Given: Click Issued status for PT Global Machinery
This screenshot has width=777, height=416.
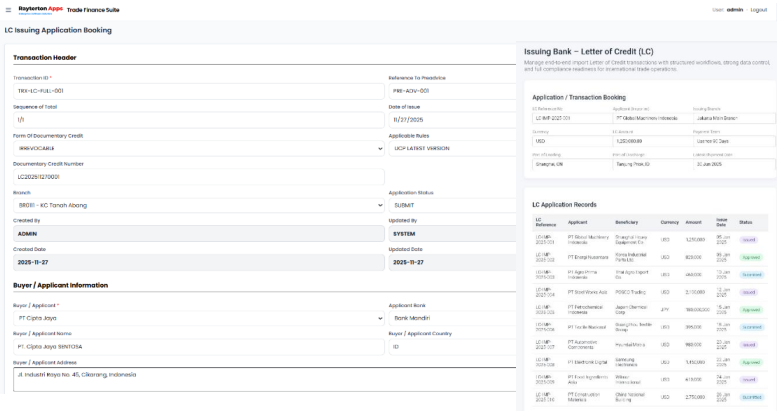Looking at the screenshot, I should pos(749,240).
